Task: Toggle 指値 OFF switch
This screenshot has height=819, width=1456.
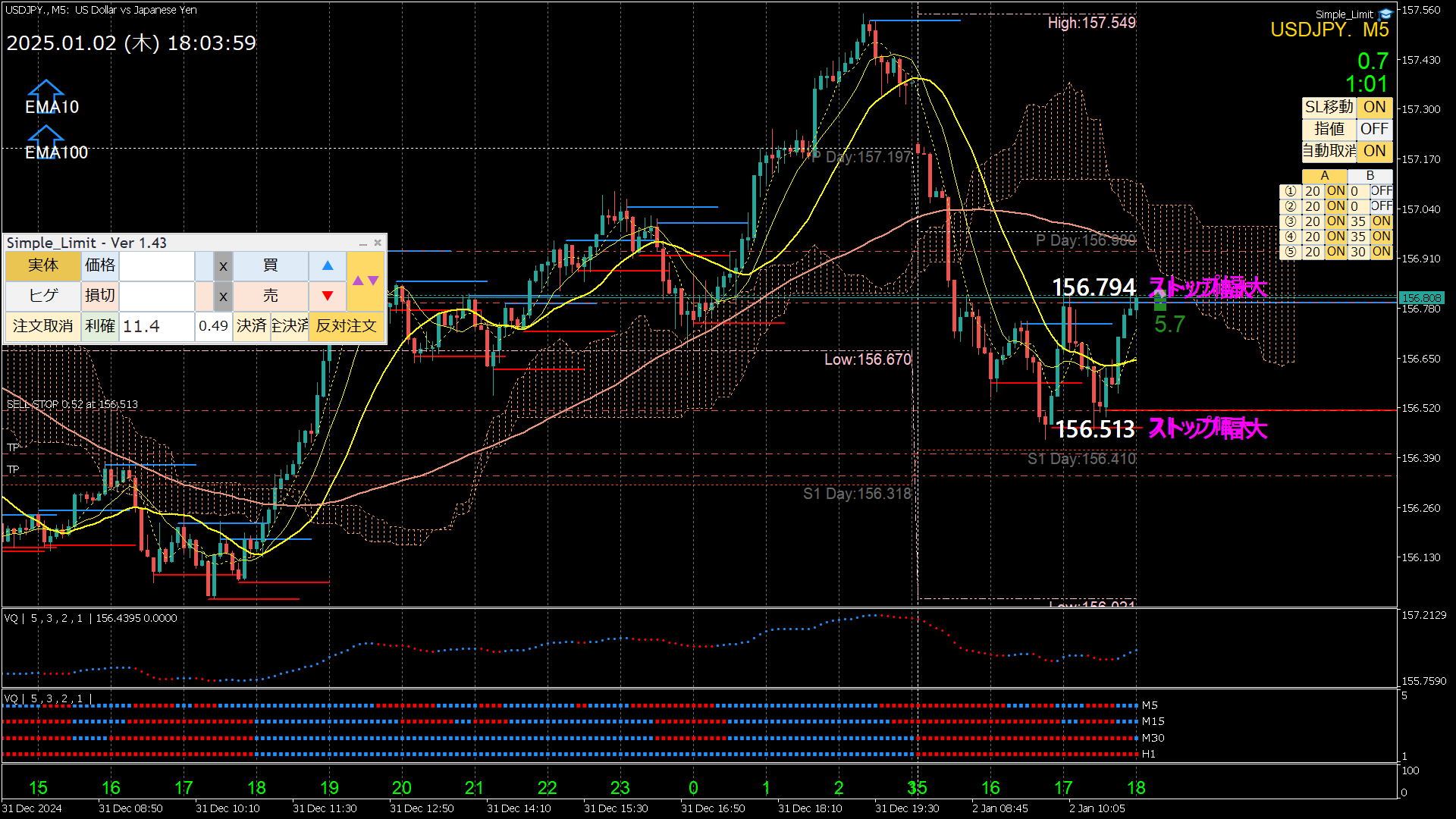Action: pyautogui.click(x=1374, y=129)
